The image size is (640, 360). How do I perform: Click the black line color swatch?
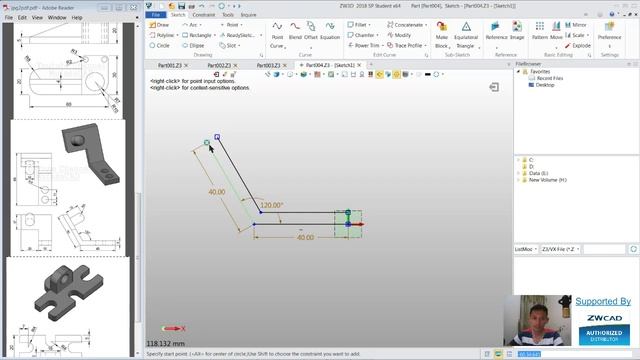tap(427, 74)
